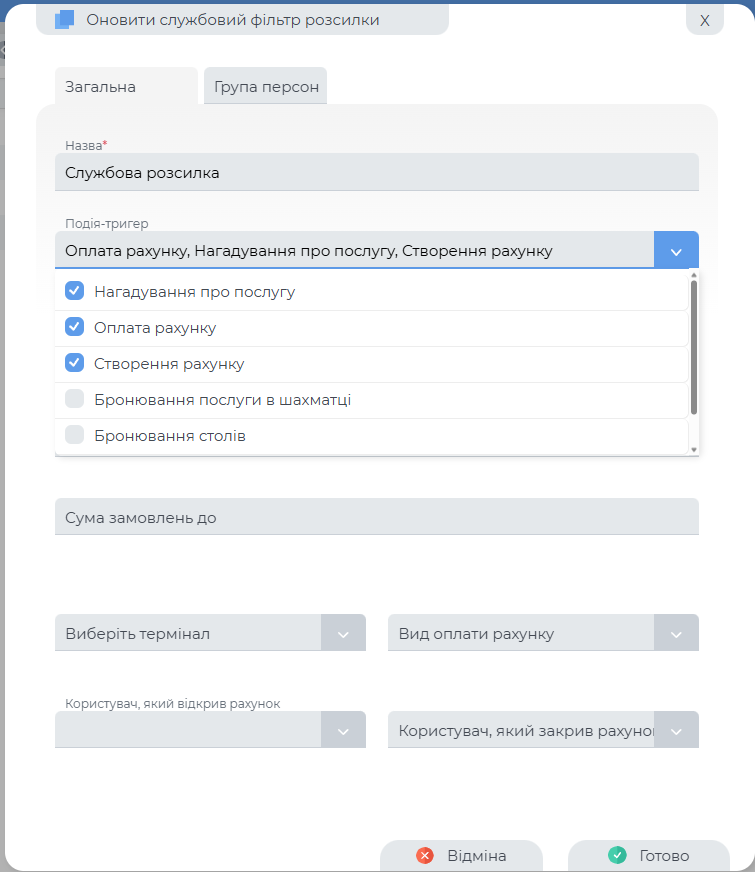Uncheck the Нагадування про послугу checkbox
The image size is (755, 872).
74,291
